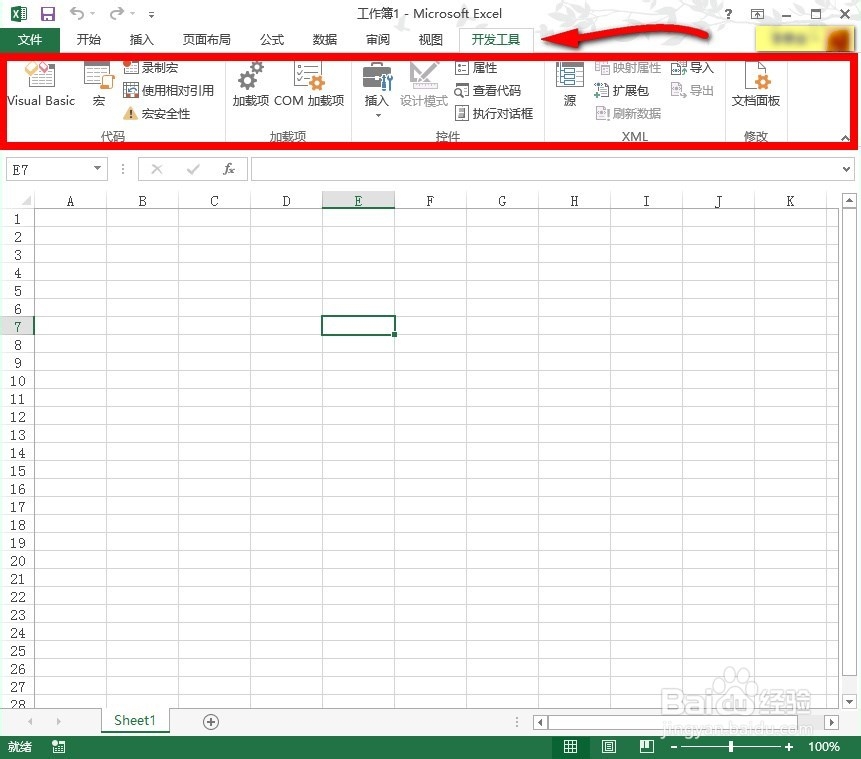Open 文档面板 document panel

point(756,83)
